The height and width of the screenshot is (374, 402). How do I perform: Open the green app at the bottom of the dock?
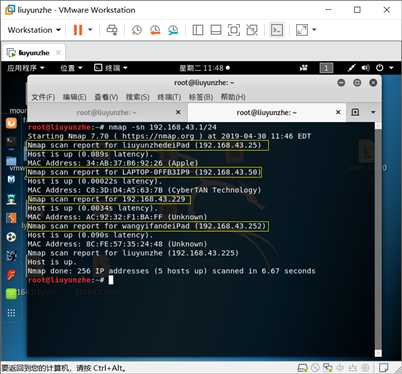[x=11, y=294]
